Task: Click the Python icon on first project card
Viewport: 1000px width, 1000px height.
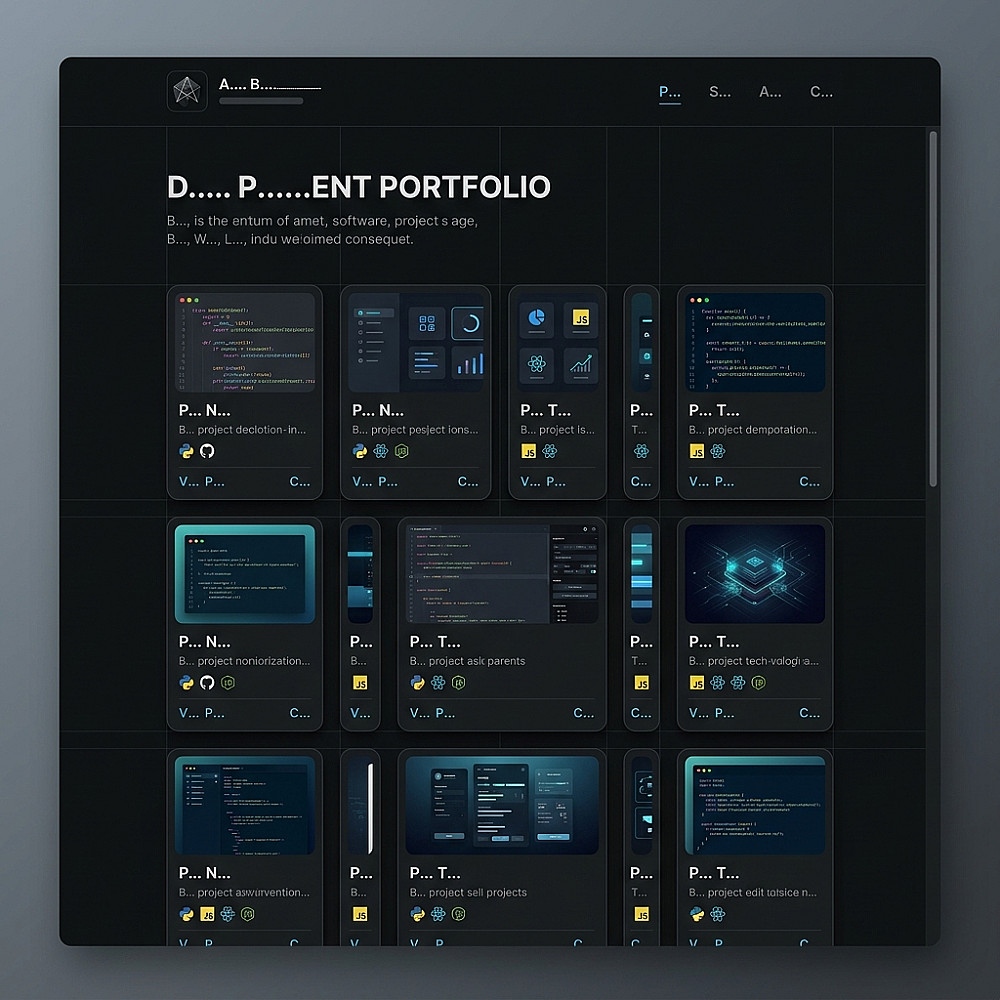Action: (186, 451)
